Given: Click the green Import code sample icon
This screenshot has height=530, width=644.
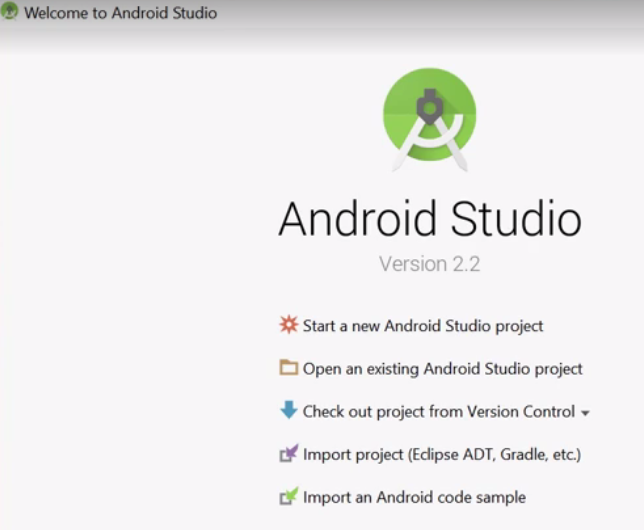Looking at the screenshot, I should click(x=289, y=496).
